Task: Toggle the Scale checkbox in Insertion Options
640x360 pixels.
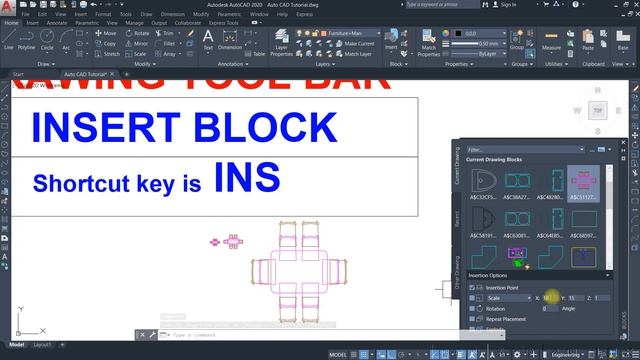Action: coord(472,298)
